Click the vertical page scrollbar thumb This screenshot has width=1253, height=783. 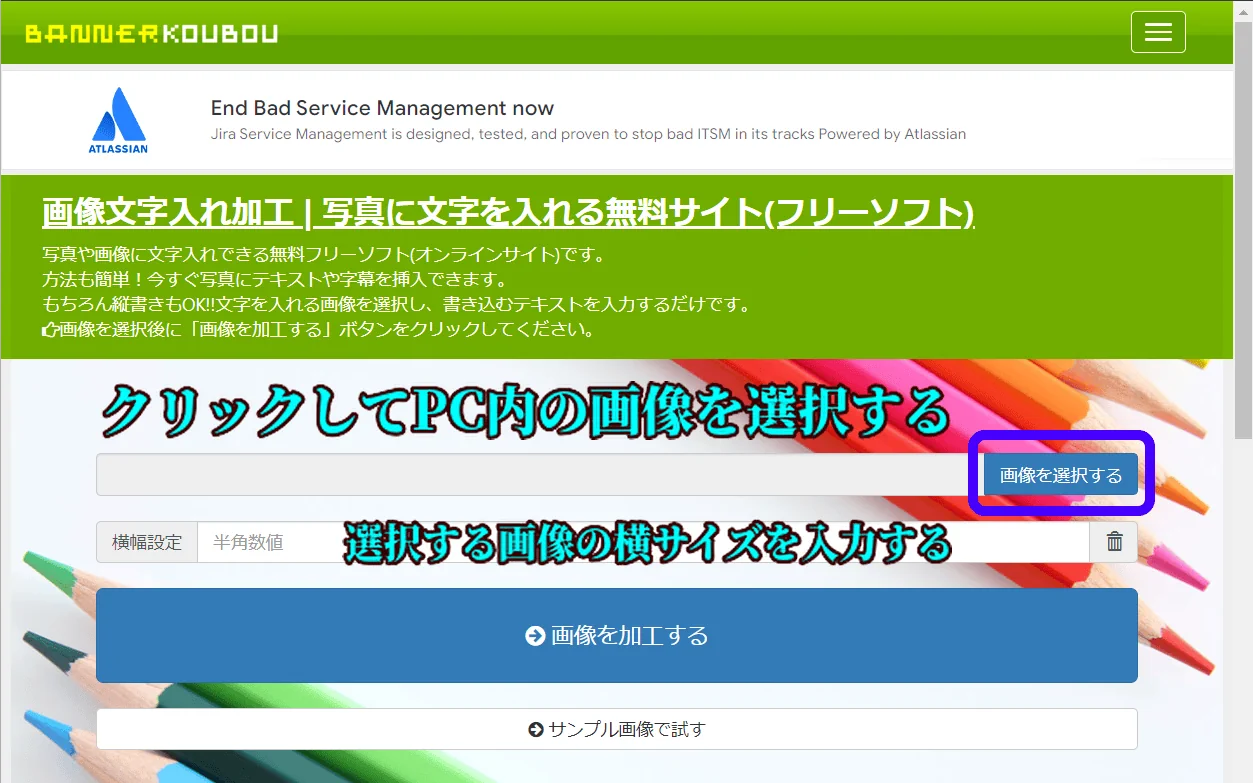point(1243,230)
